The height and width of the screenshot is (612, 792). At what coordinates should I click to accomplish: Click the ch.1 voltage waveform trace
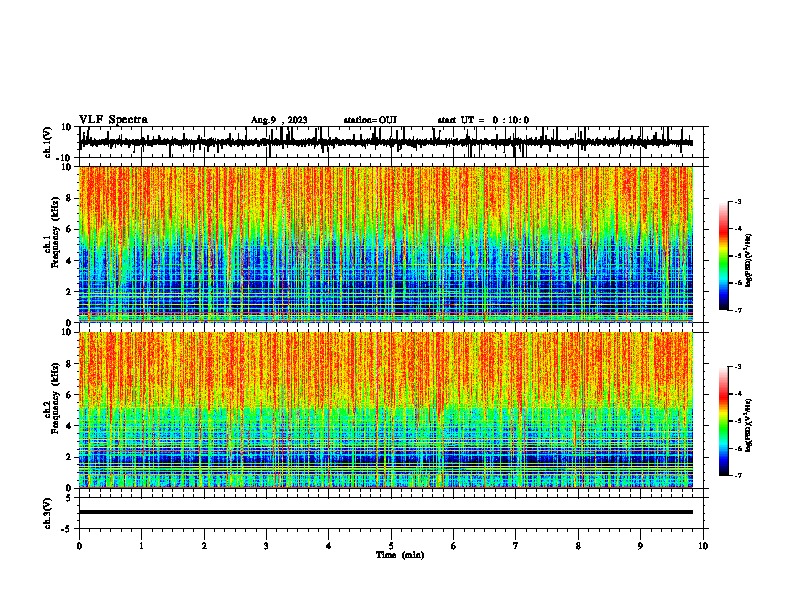[385, 143]
